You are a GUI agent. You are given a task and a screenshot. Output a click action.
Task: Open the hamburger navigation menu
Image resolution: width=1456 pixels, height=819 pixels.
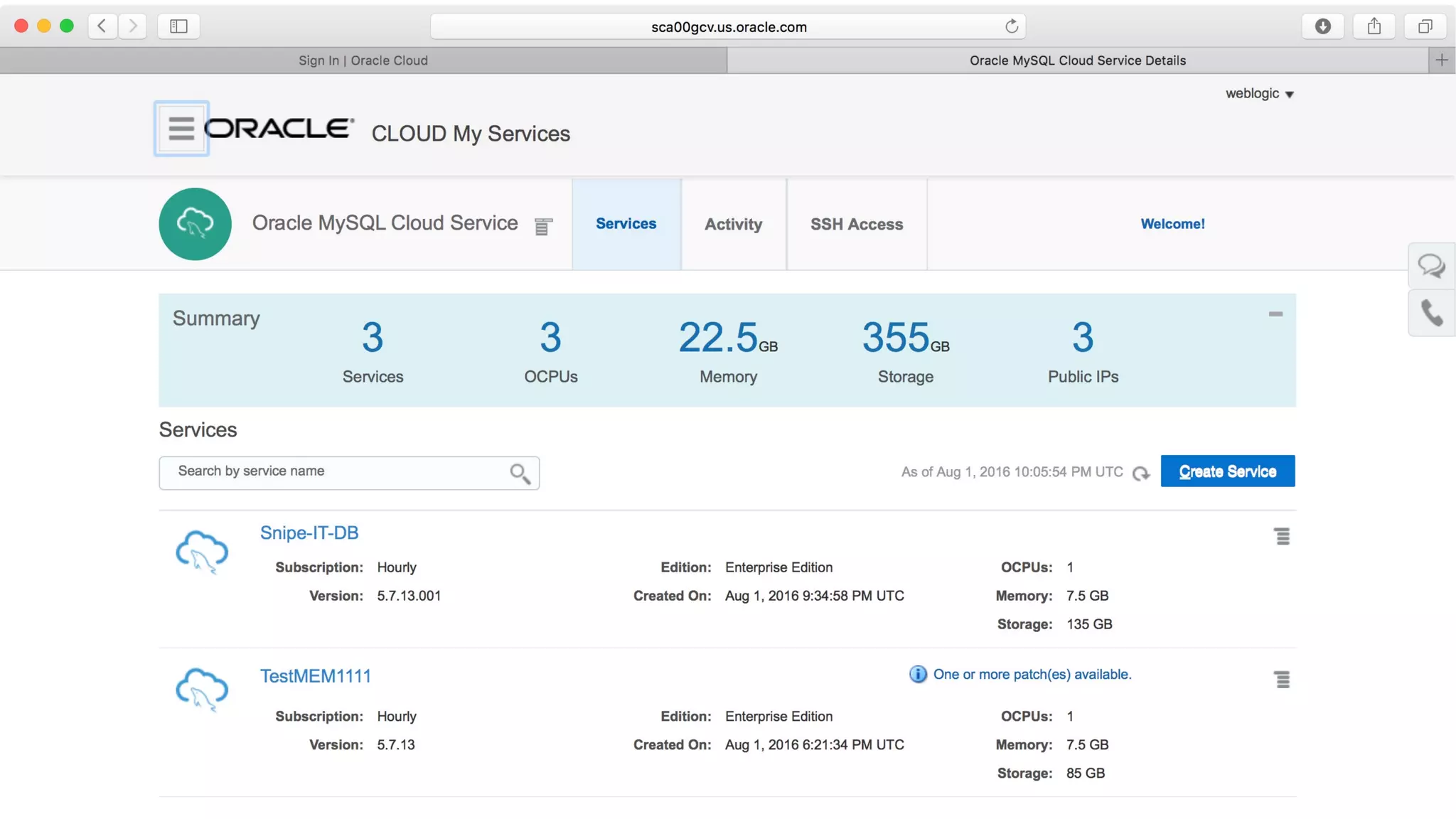(x=181, y=129)
